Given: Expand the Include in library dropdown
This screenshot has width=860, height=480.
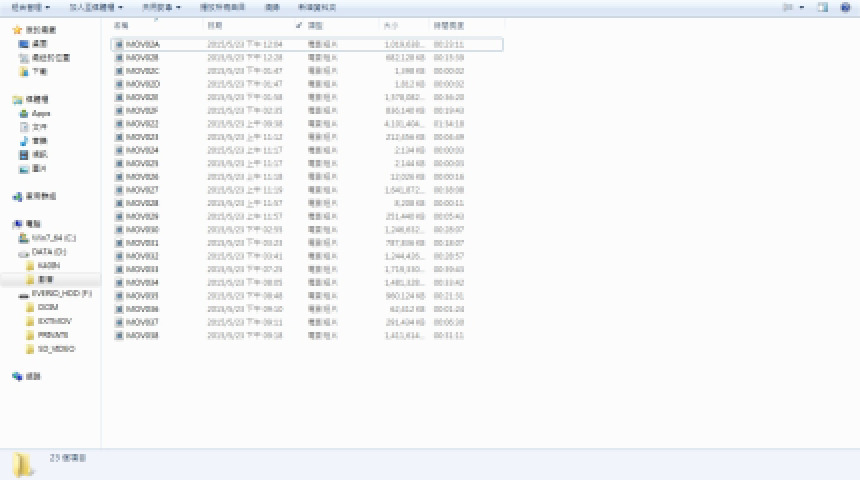Looking at the screenshot, I should pos(96,7).
